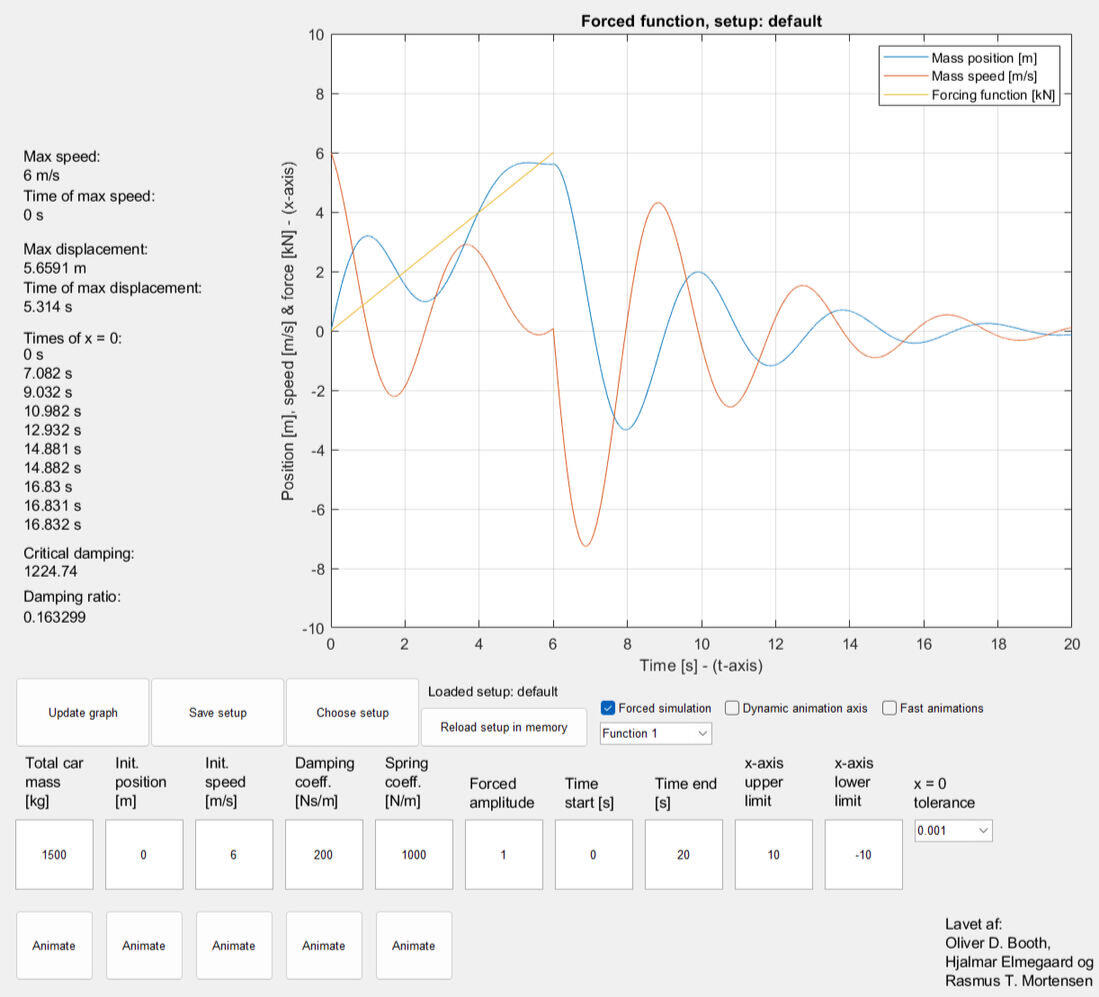Click Reload setup in memory
This screenshot has height=997, width=1099.
pyautogui.click(x=503, y=727)
